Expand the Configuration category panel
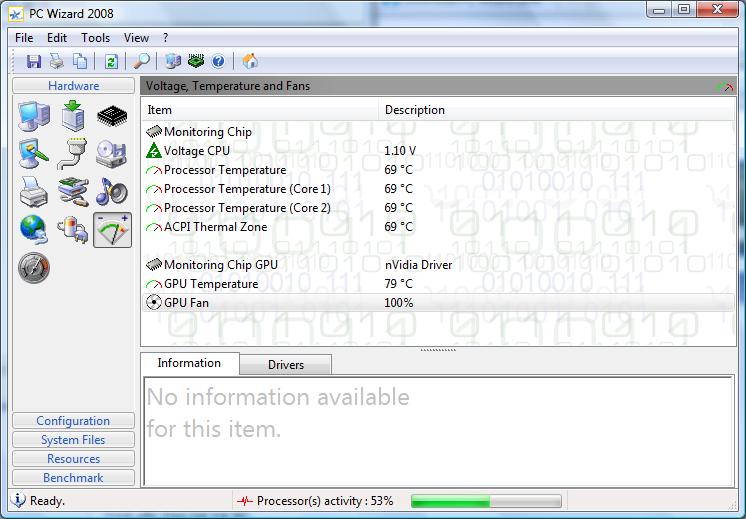 [x=73, y=421]
